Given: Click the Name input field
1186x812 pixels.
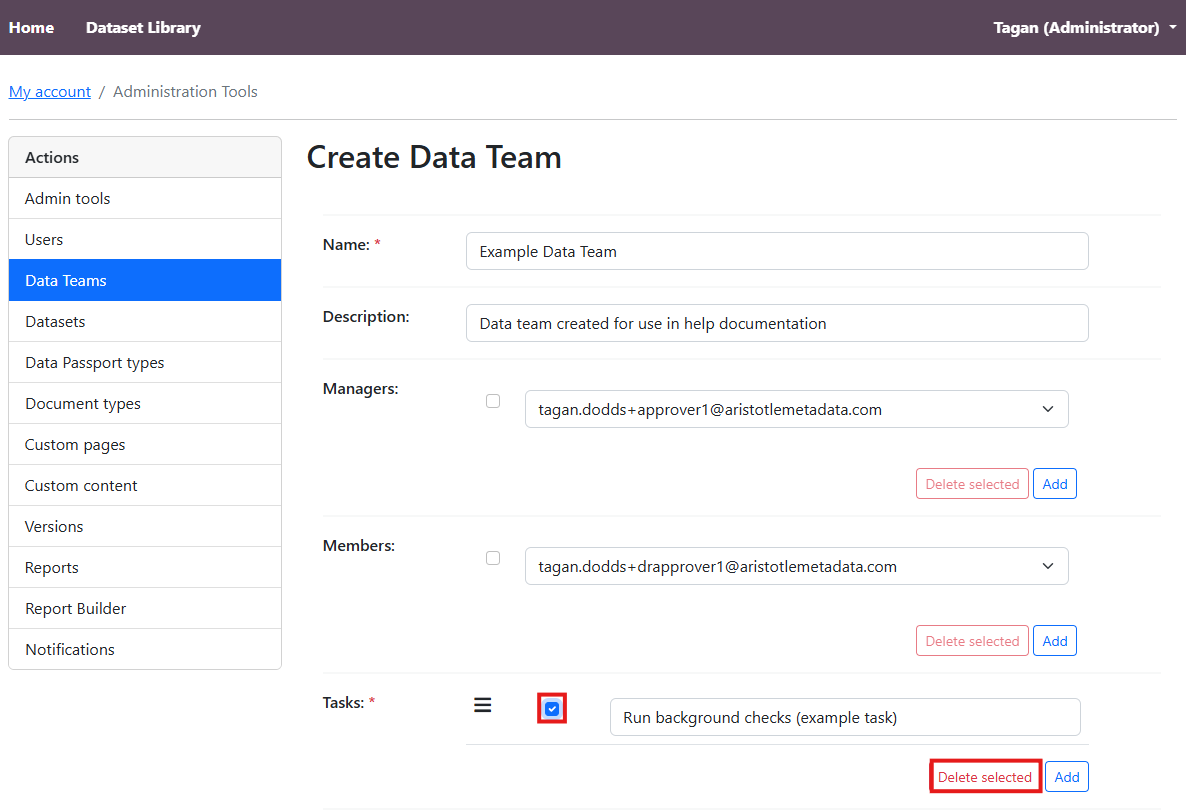Looking at the screenshot, I should (x=776, y=252).
